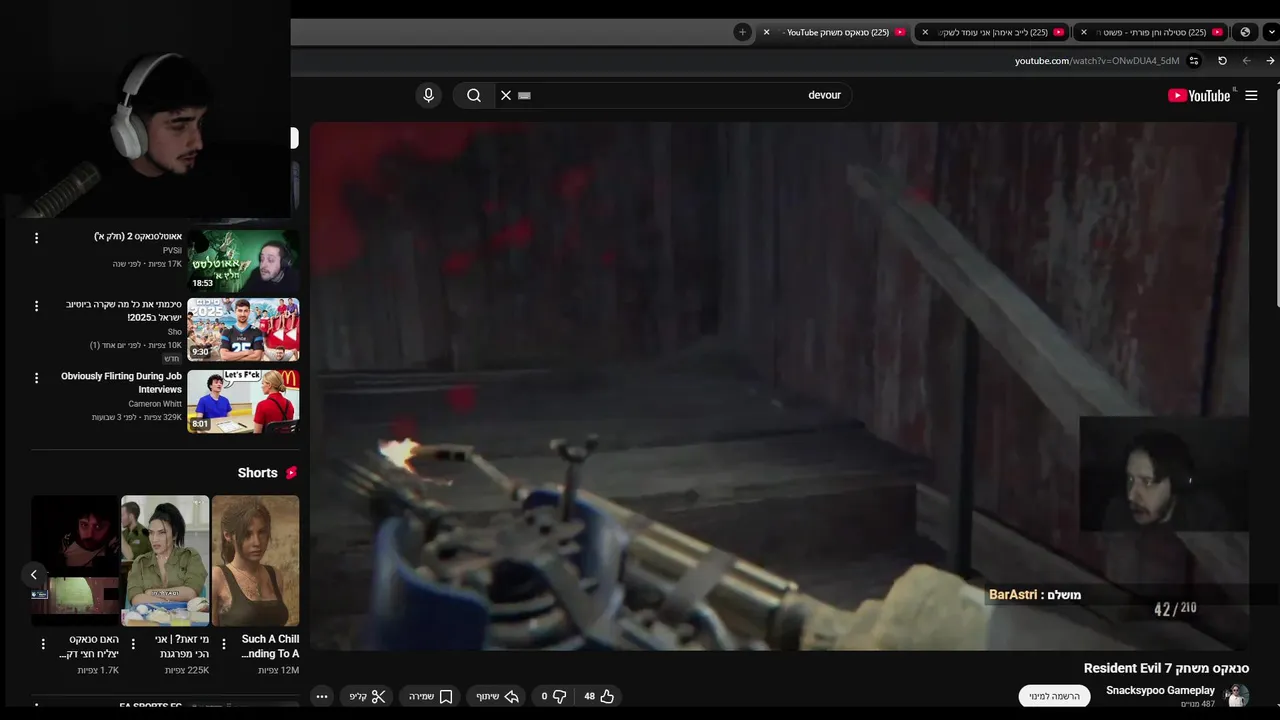Open the 'Obviously Flirting During Job Interviews' title

[121, 383]
